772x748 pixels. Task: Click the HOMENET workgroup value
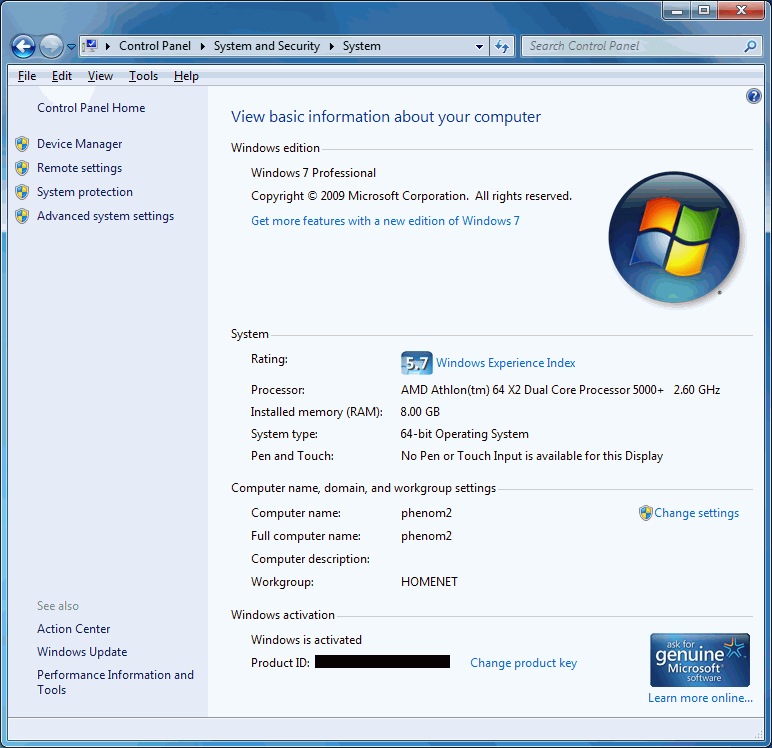429,582
